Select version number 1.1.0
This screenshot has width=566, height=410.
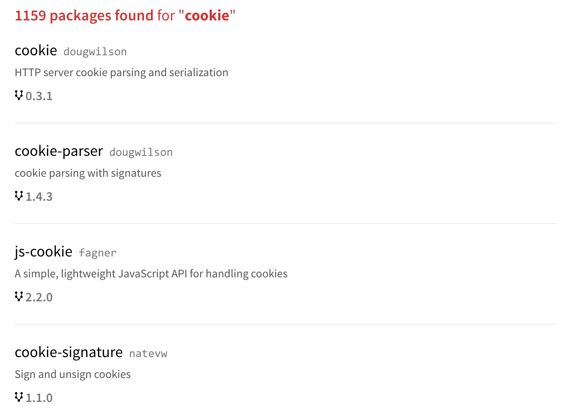[39, 398]
